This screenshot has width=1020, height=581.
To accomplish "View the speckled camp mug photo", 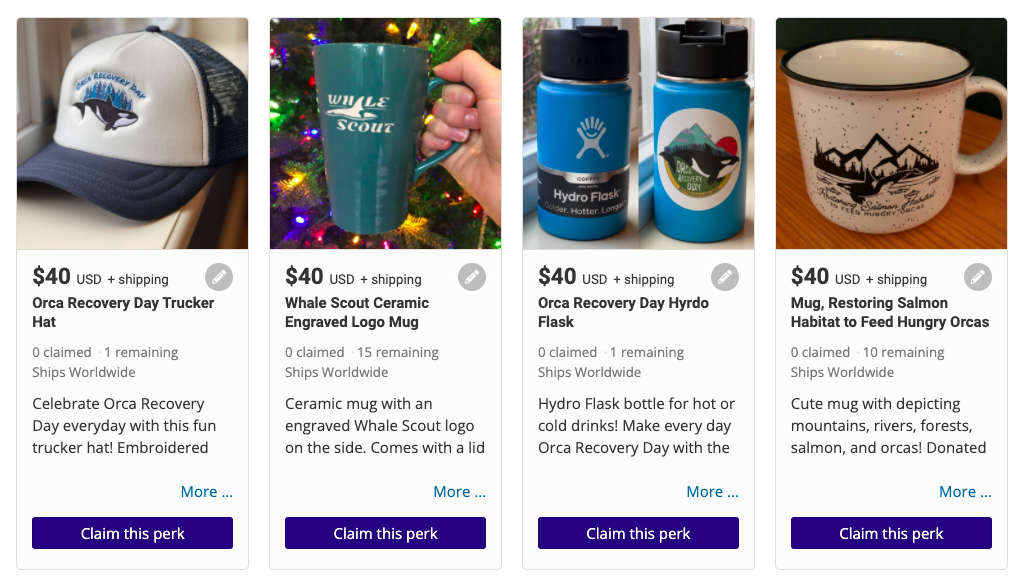I will (x=891, y=133).
